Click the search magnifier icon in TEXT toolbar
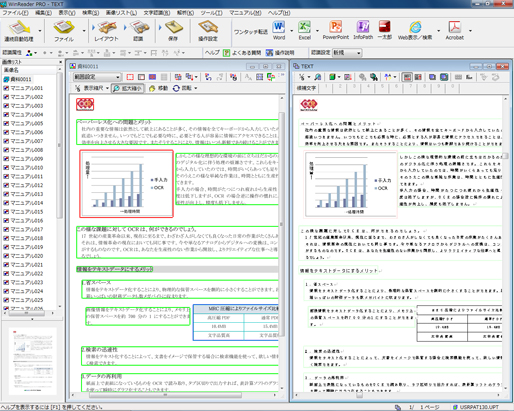This screenshot has height=411, width=514. [318, 77]
